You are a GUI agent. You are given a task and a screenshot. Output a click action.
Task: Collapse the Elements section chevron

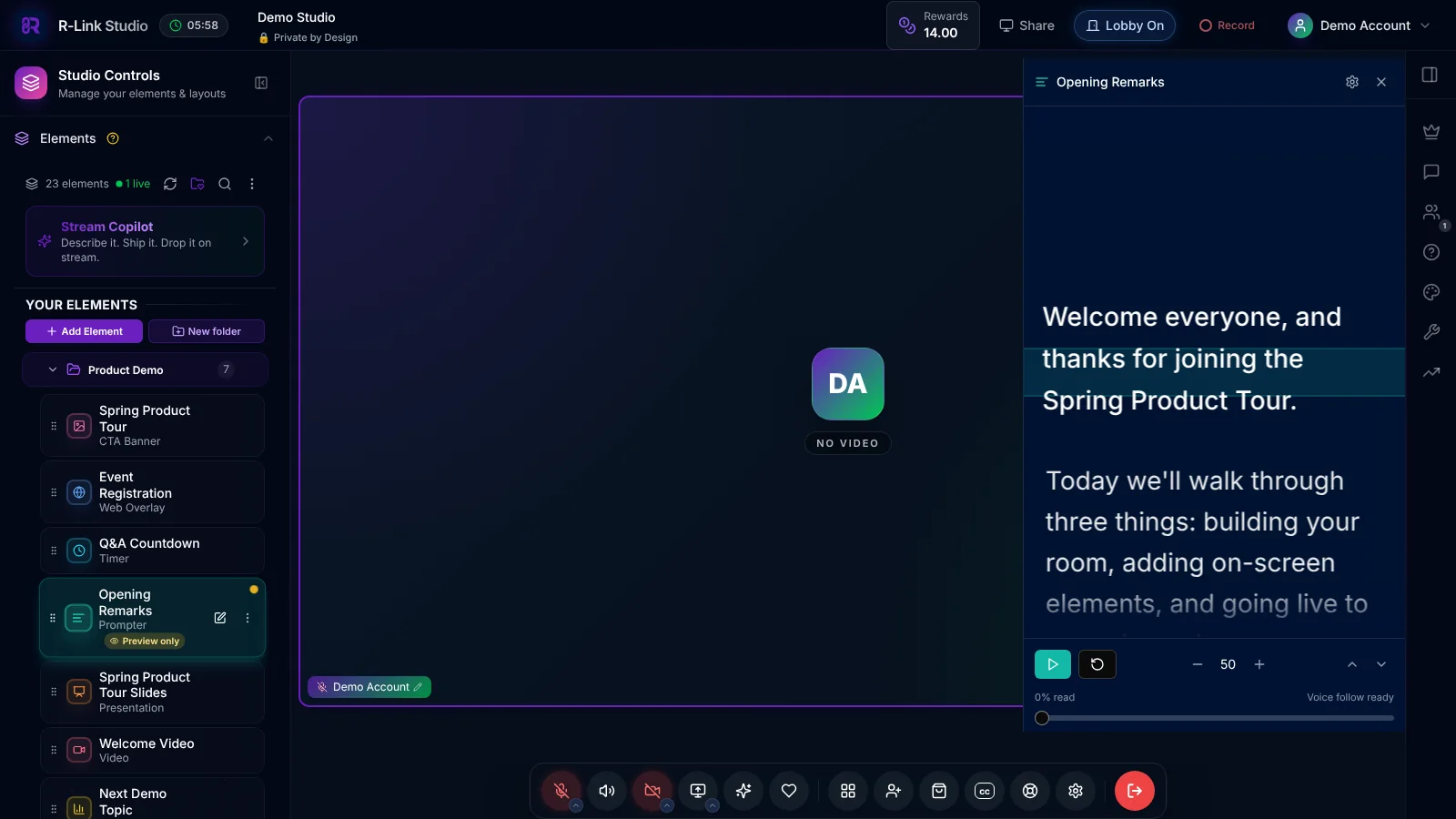point(268,138)
